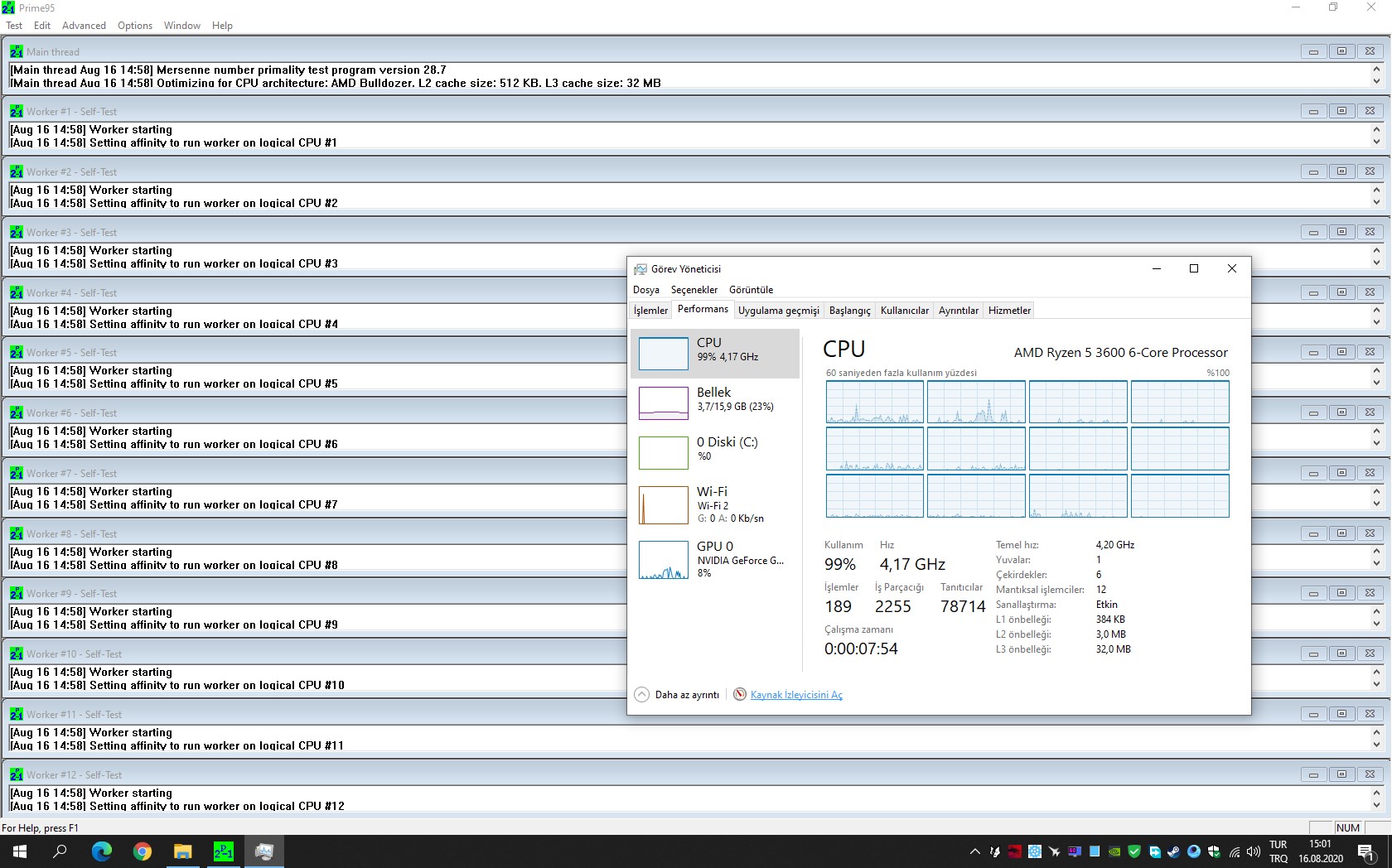The width and height of the screenshot is (1392, 868).
Task: Open the Advanced menu in Prime95
Action: pyautogui.click(x=84, y=26)
